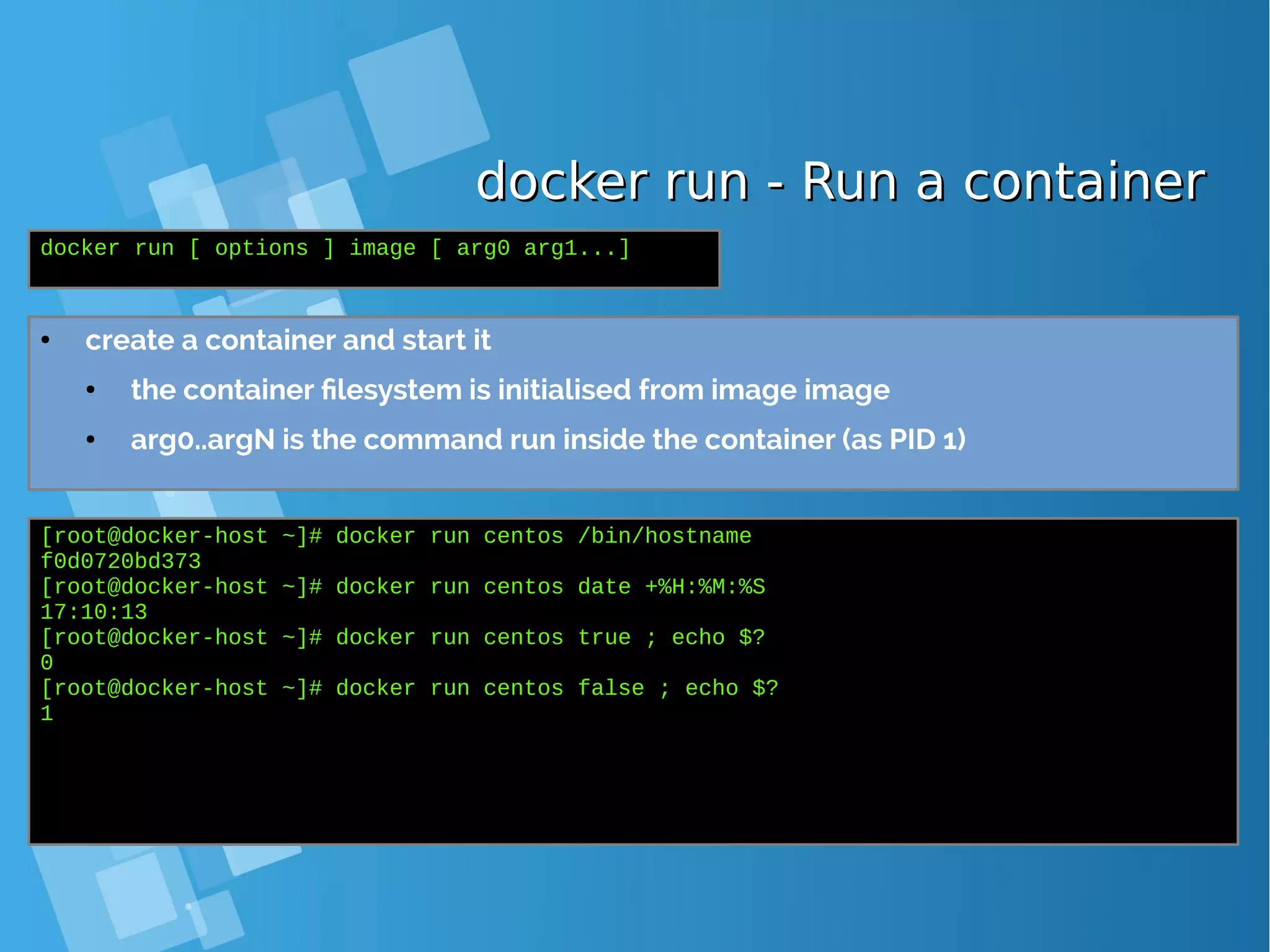Click the exit code output '0'
This screenshot has height=952, width=1270.
(47, 663)
